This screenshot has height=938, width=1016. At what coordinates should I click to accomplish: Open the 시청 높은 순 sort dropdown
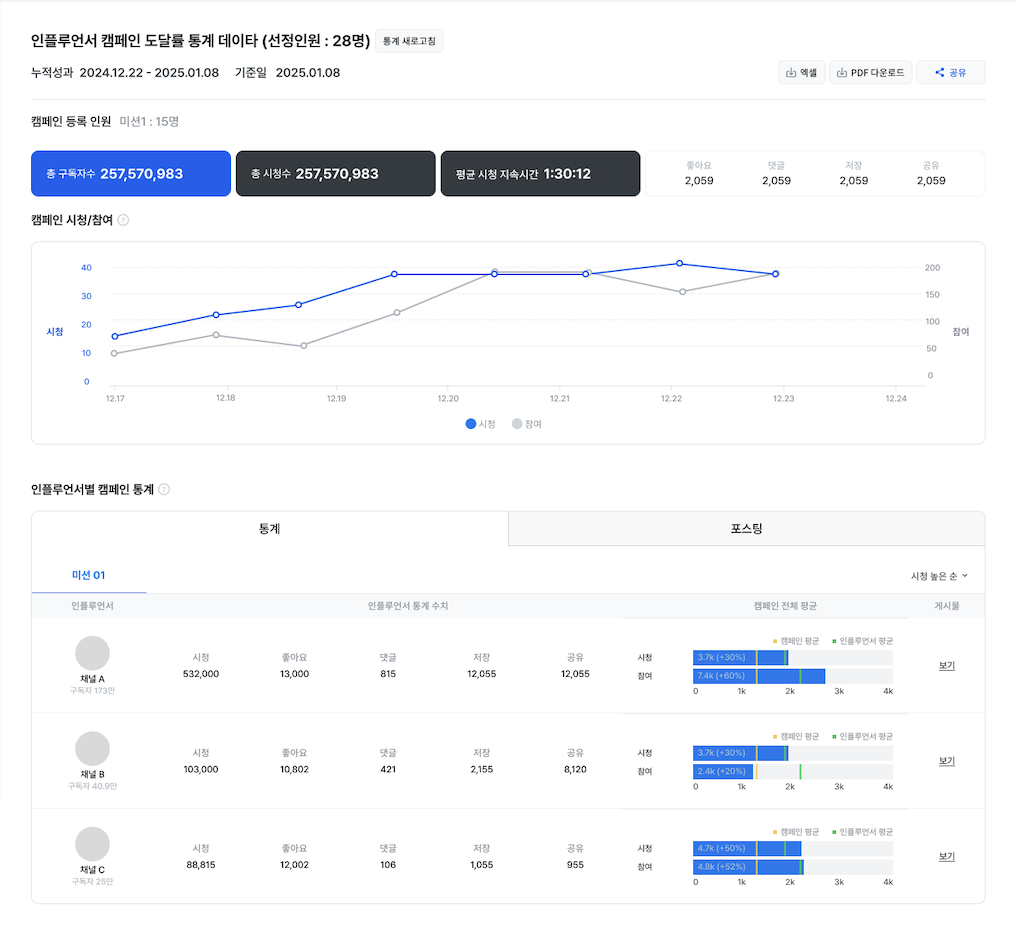(x=939, y=576)
